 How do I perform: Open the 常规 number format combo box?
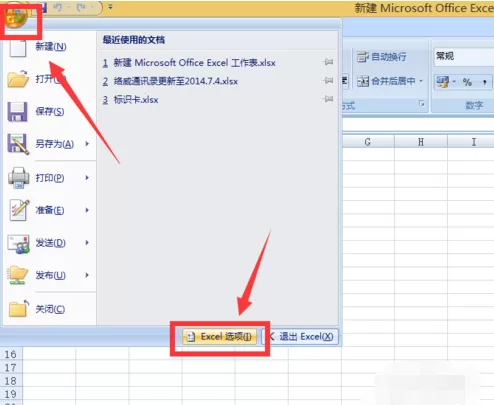pyautogui.click(x=464, y=56)
